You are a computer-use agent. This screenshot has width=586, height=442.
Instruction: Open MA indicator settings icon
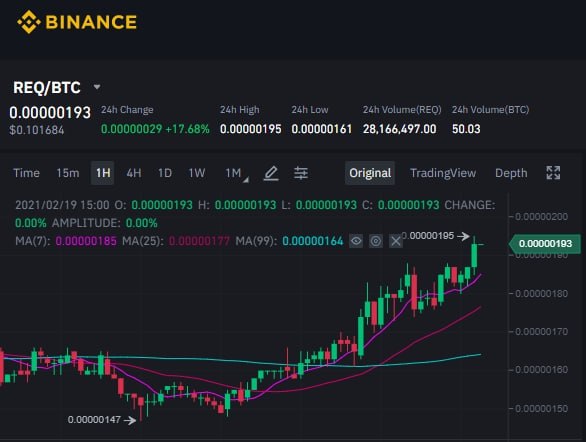click(x=376, y=241)
